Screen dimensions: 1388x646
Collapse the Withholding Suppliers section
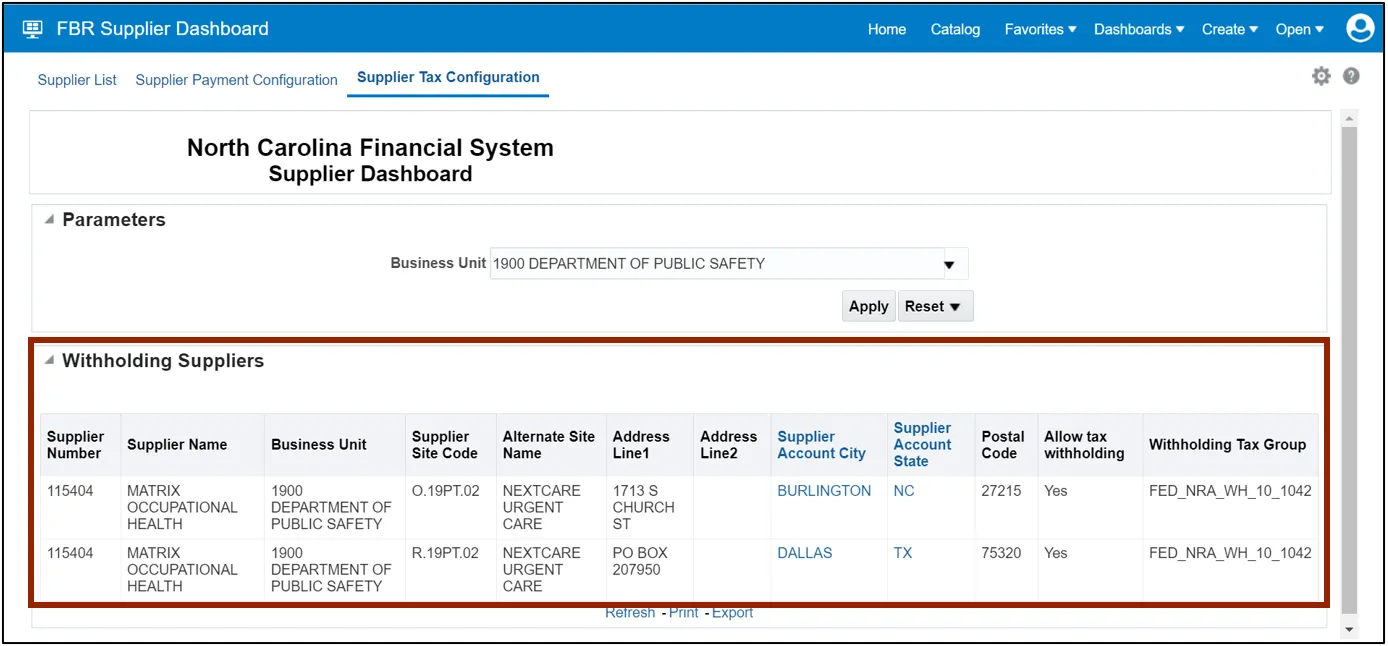pos(49,361)
